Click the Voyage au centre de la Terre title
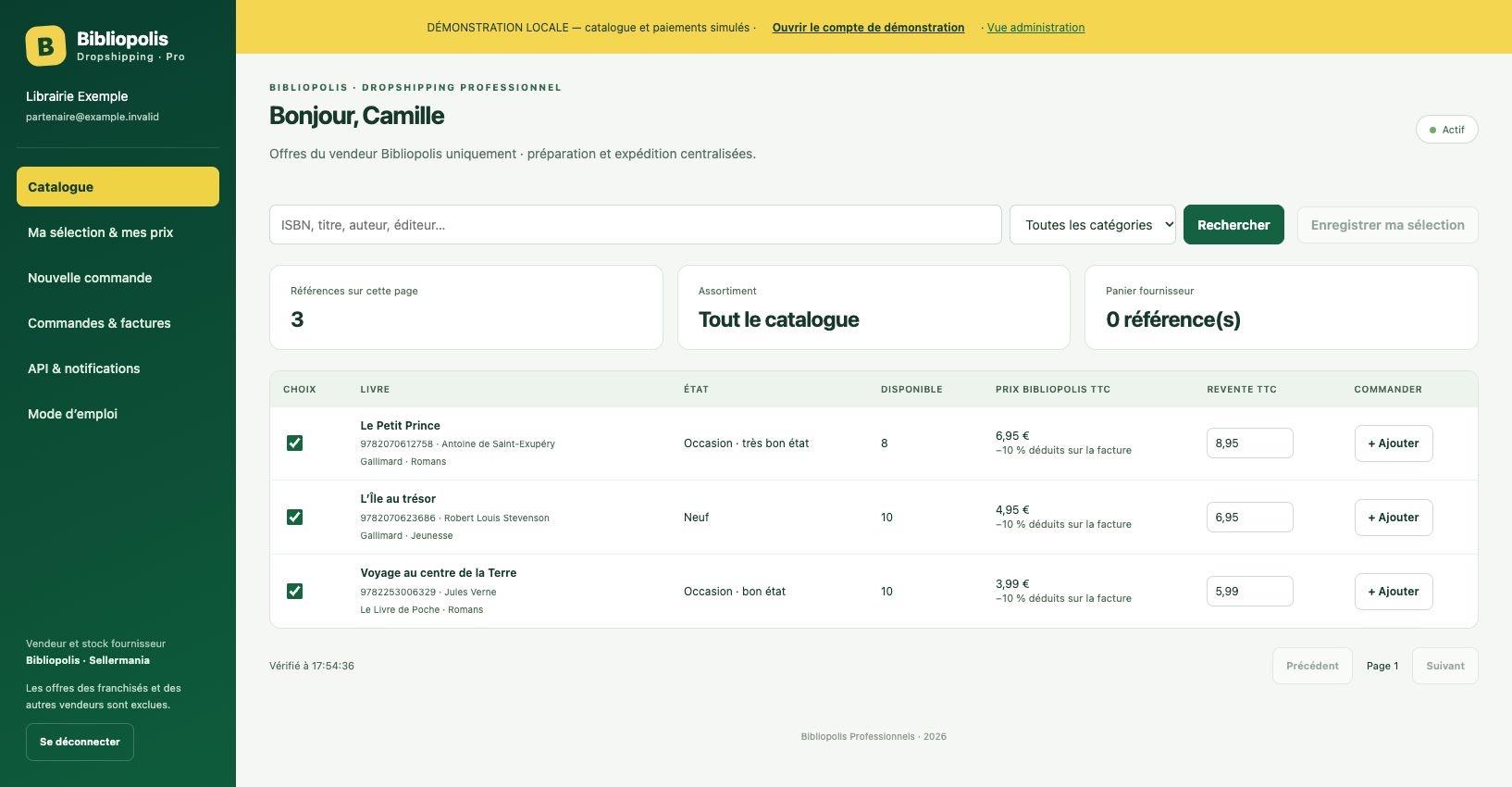Image resolution: width=1512 pixels, height=787 pixels. pyautogui.click(x=439, y=573)
